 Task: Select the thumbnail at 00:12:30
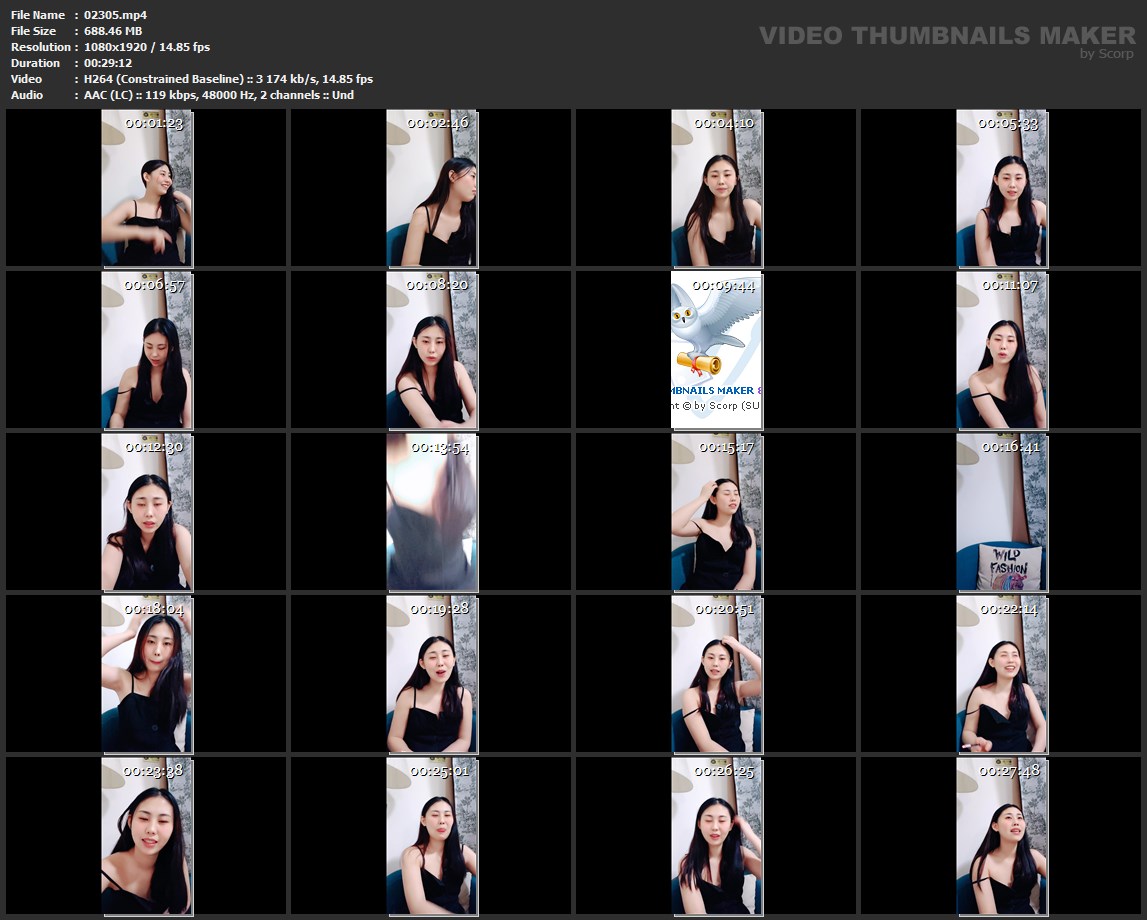pos(146,512)
